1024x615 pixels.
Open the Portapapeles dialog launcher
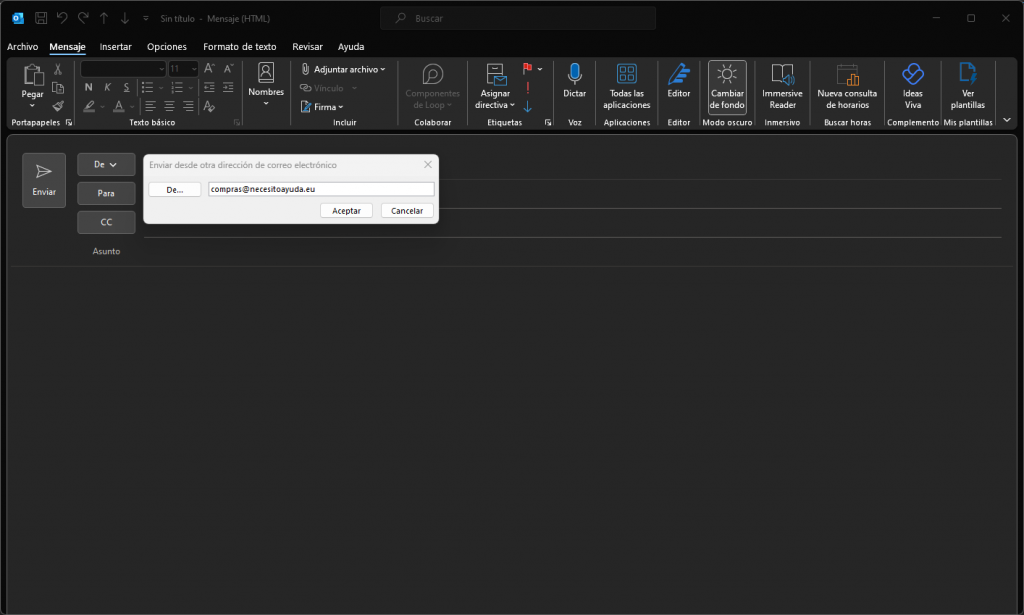click(x=69, y=122)
